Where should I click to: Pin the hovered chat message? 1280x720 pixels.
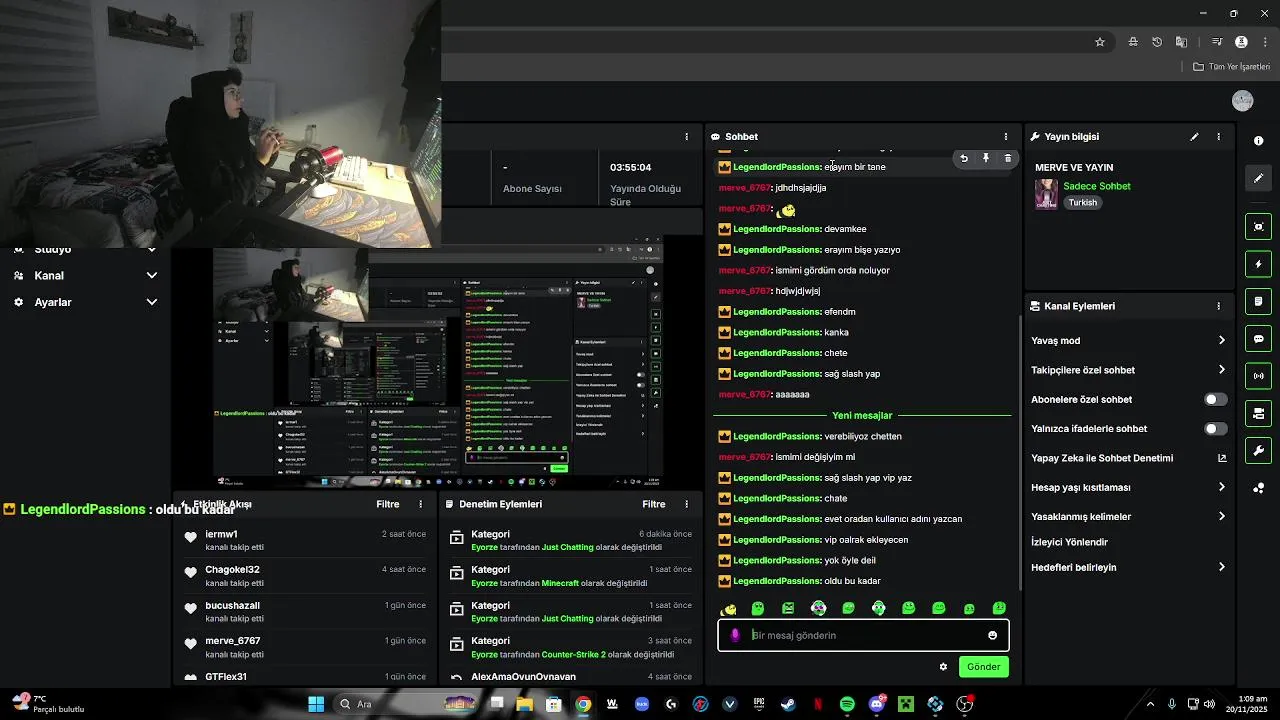[986, 158]
